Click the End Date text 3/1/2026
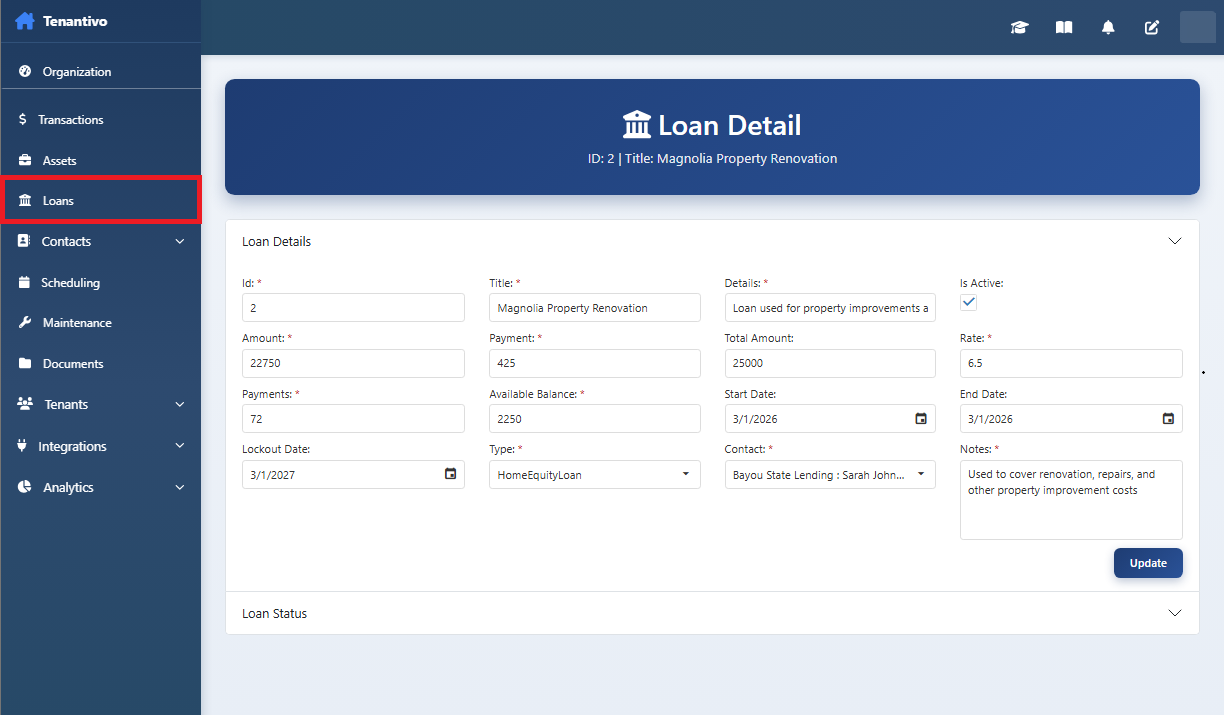 point(992,419)
